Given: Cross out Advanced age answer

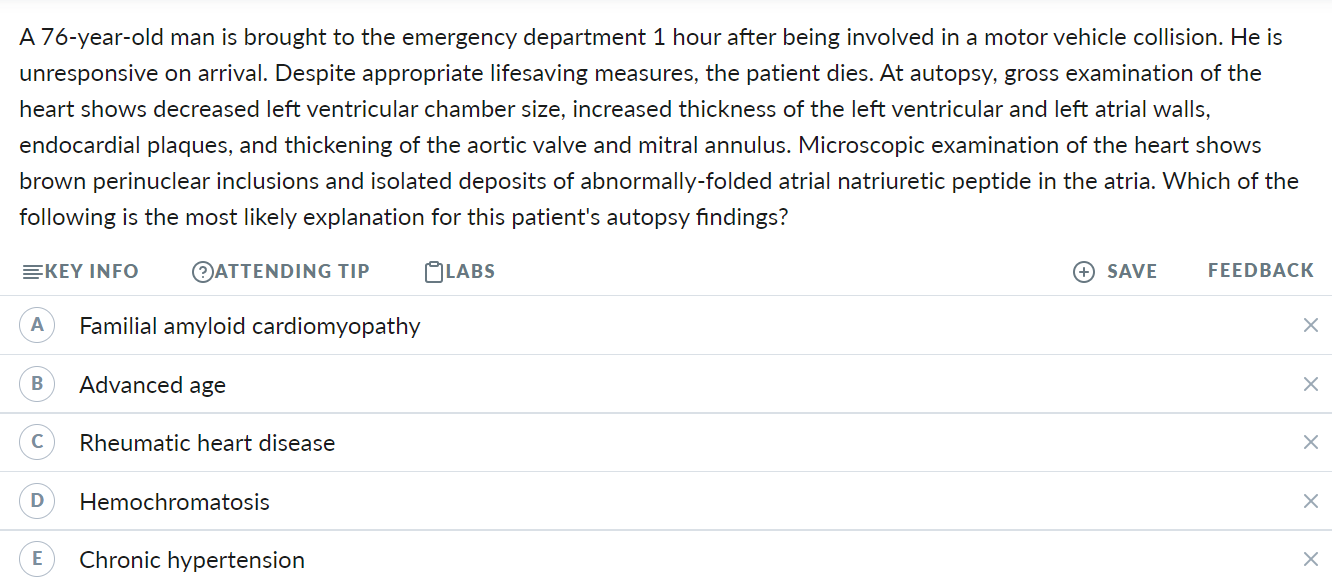Looking at the screenshot, I should point(1311,384).
